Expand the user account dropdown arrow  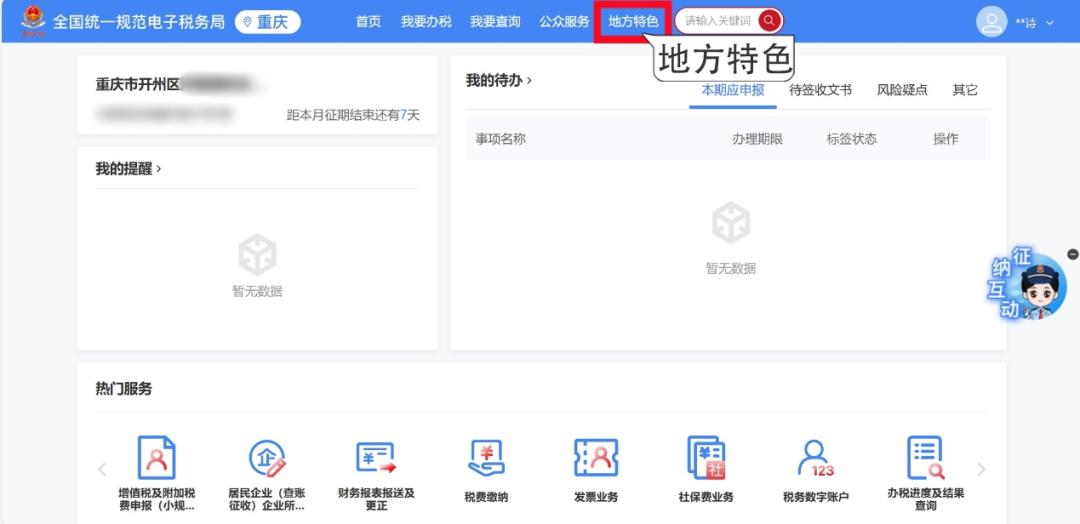(x=1050, y=23)
